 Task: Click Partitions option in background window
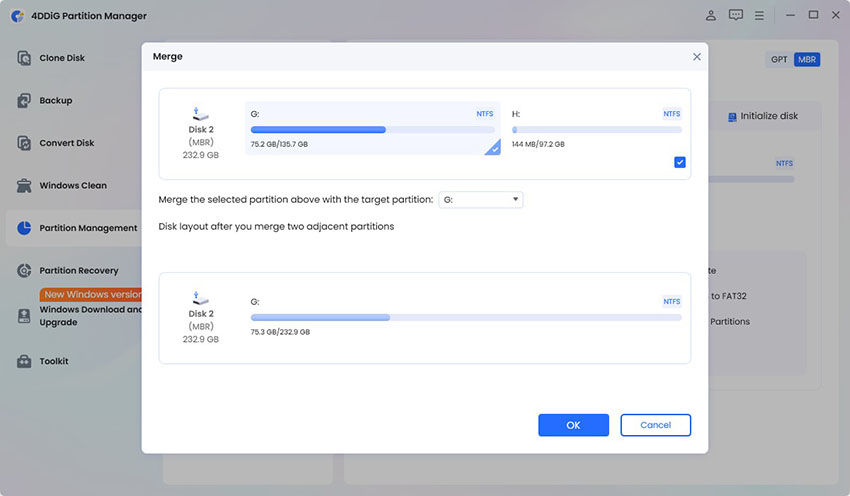[x=730, y=321]
